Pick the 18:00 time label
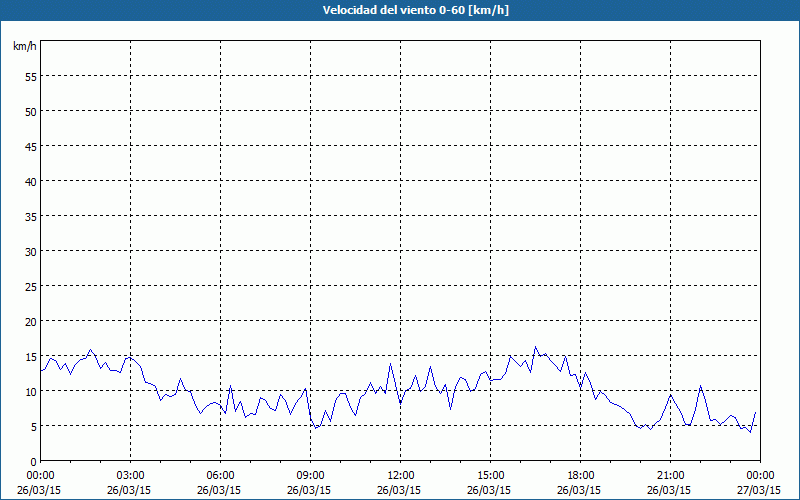The width and height of the screenshot is (800, 500). pyautogui.click(x=581, y=476)
